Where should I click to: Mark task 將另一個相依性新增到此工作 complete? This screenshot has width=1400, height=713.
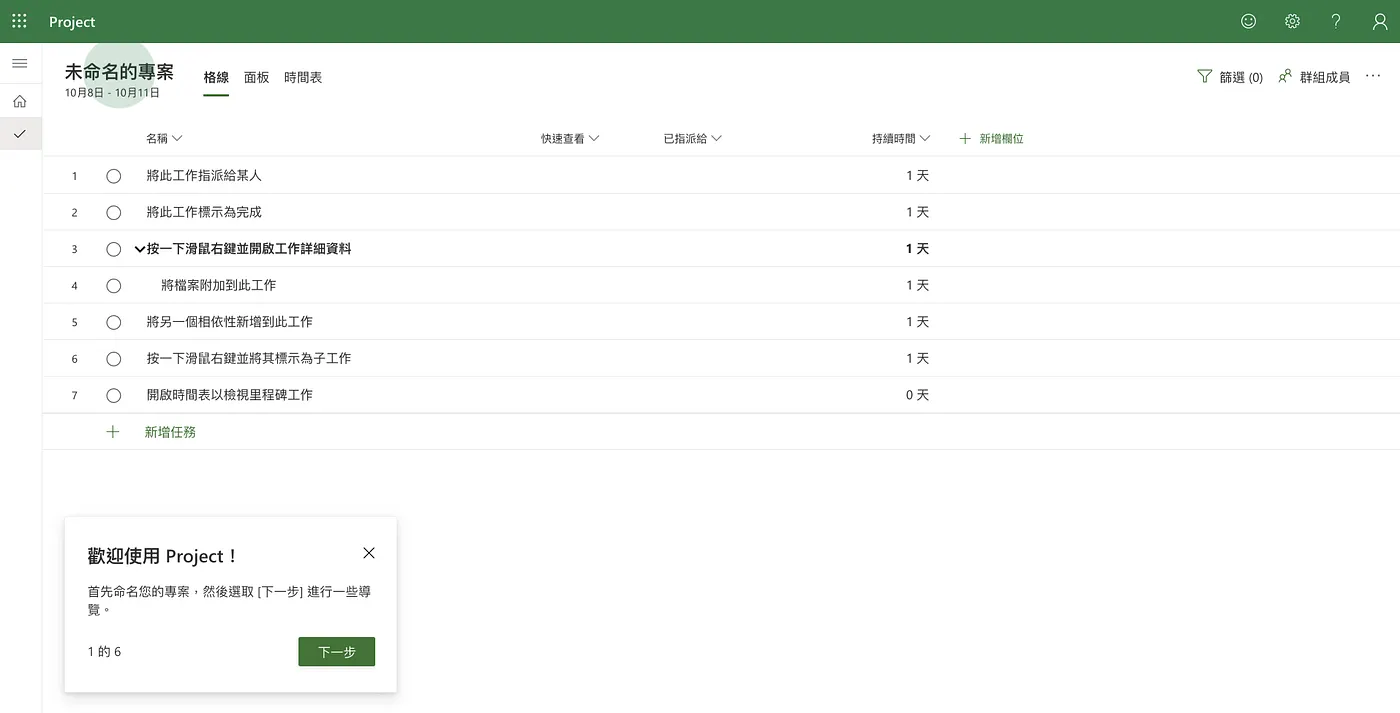(x=113, y=322)
